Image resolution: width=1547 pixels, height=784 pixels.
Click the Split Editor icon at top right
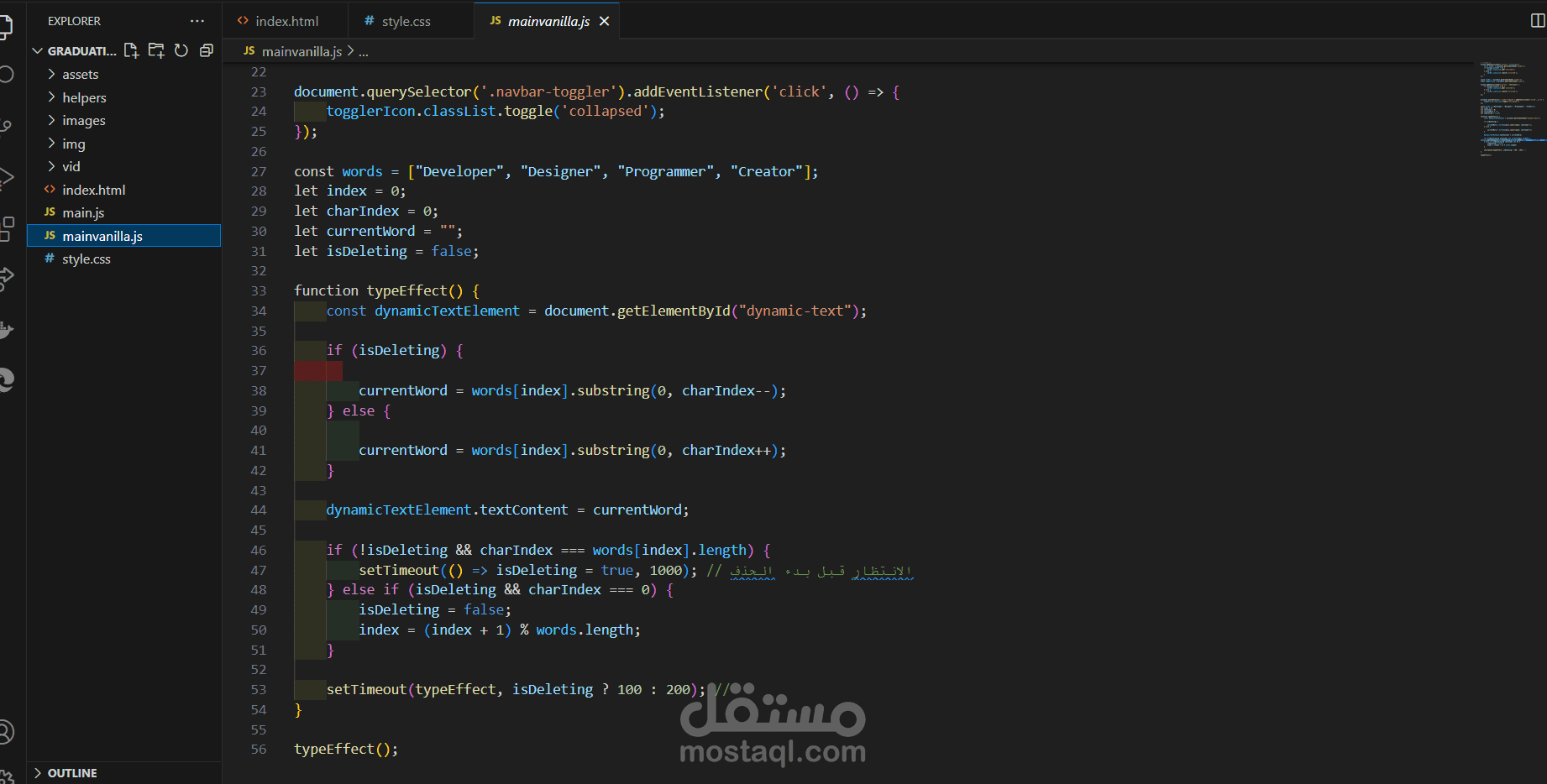coord(1538,21)
